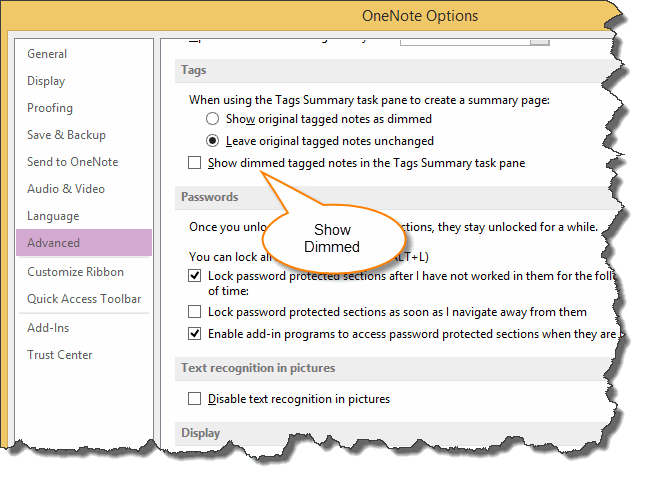Enable Show dimmed tagged notes checkbox

(x=194, y=163)
